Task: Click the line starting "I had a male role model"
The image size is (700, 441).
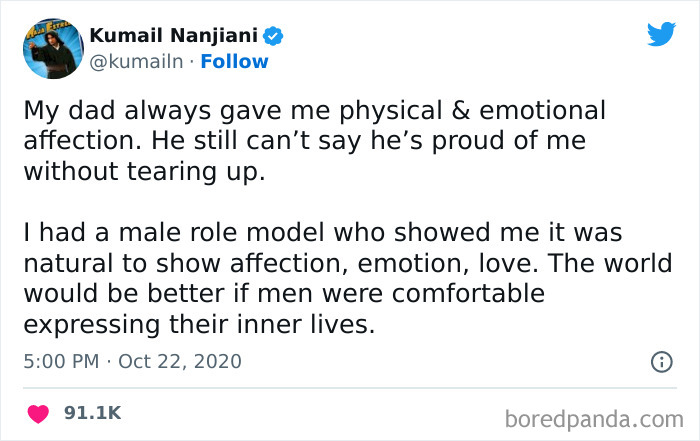Action: 322,234
